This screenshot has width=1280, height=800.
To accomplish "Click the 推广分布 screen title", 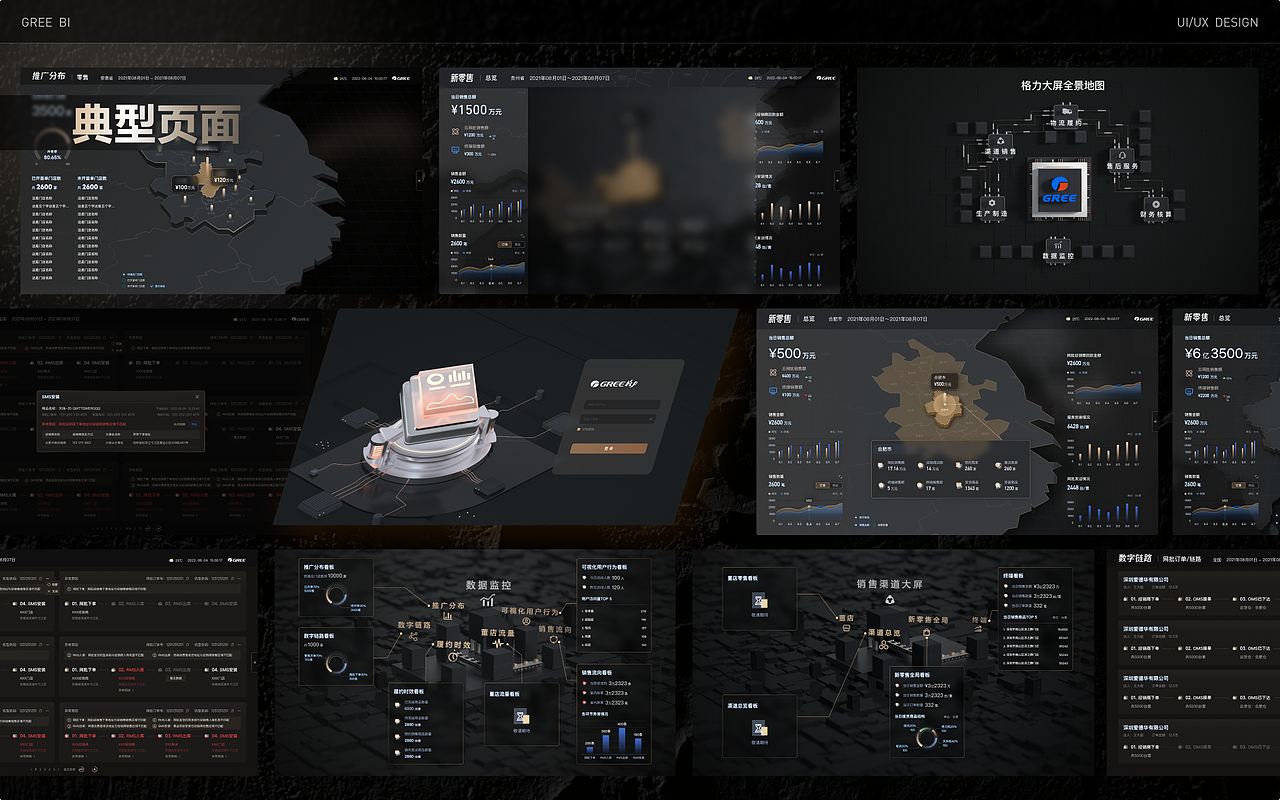I will point(48,76).
